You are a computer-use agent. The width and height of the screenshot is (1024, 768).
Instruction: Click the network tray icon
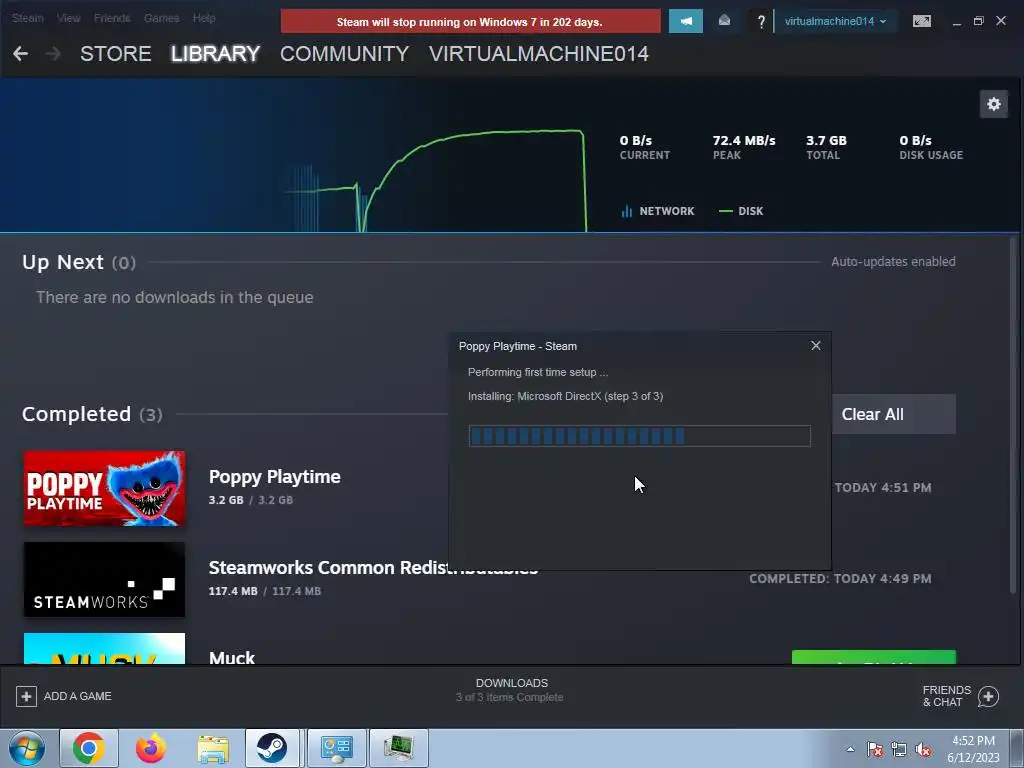899,749
